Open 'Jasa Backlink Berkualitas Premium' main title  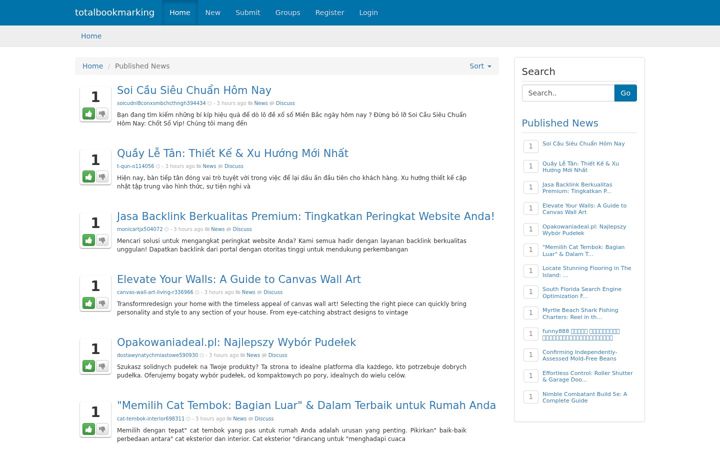pos(305,216)
